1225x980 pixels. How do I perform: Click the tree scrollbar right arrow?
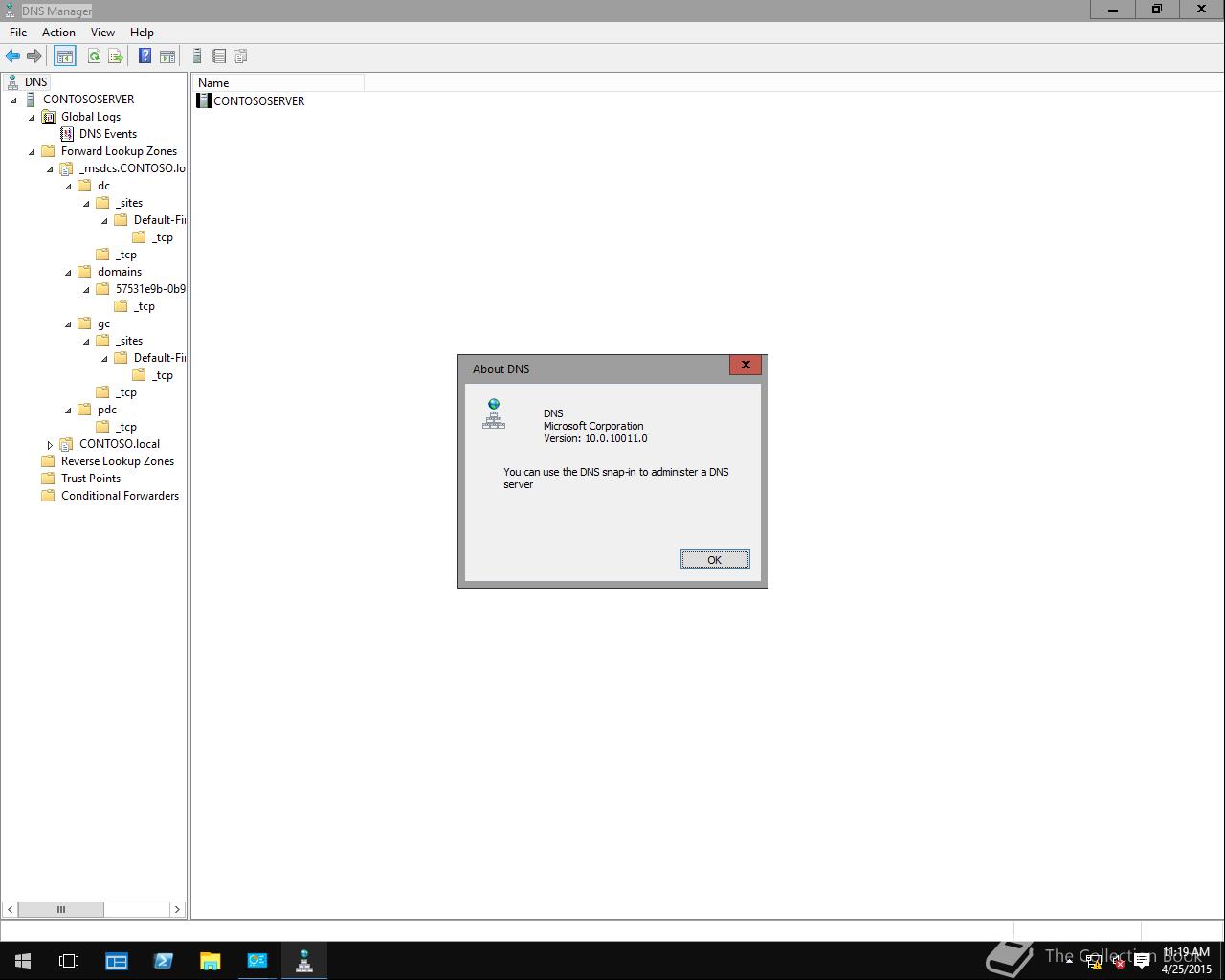pyautogui.click(x=177, y=909)
